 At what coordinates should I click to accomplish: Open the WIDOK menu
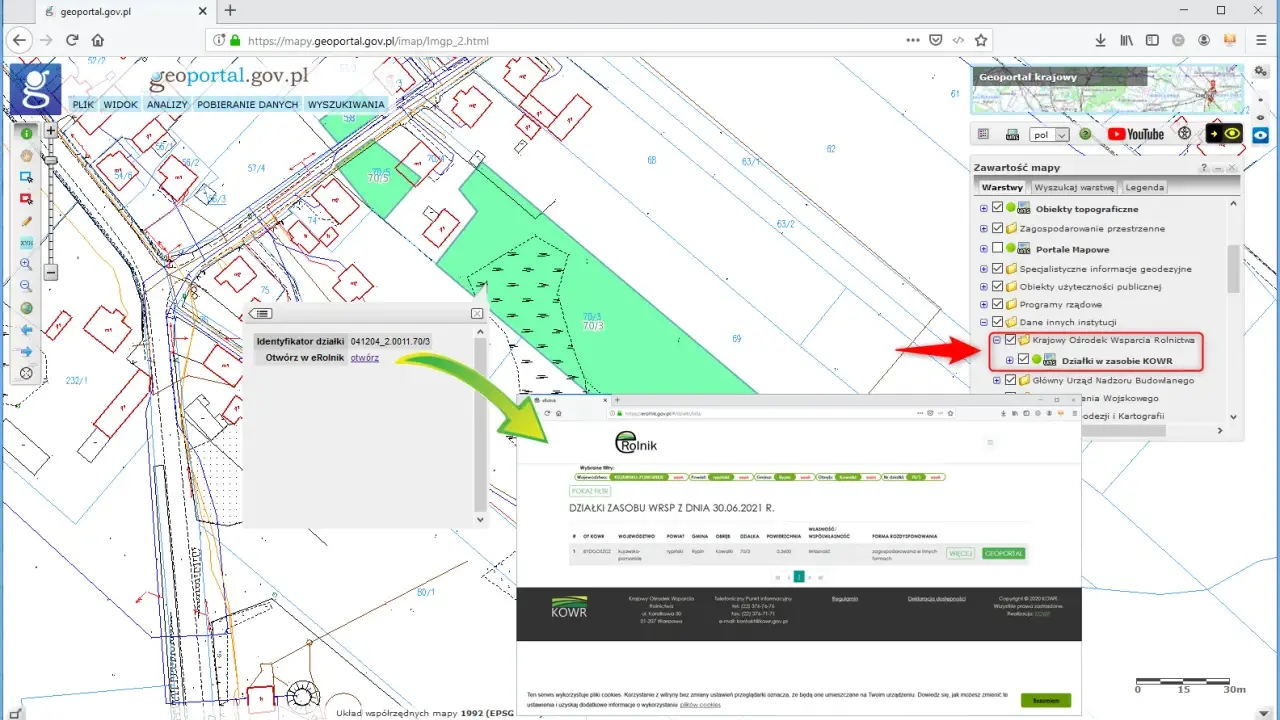point(121,104)
